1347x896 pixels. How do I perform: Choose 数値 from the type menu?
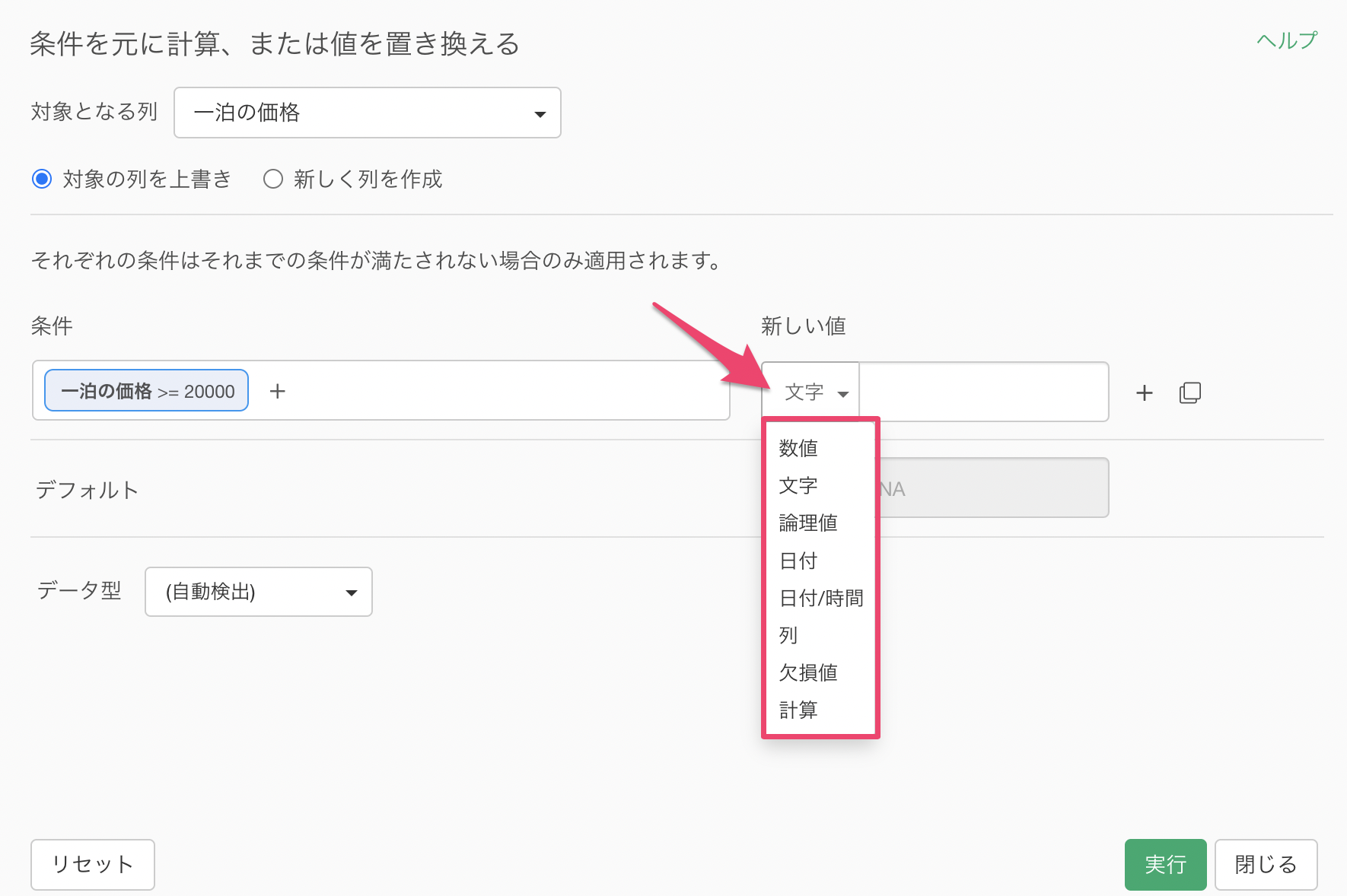click(x=798, y=448)
